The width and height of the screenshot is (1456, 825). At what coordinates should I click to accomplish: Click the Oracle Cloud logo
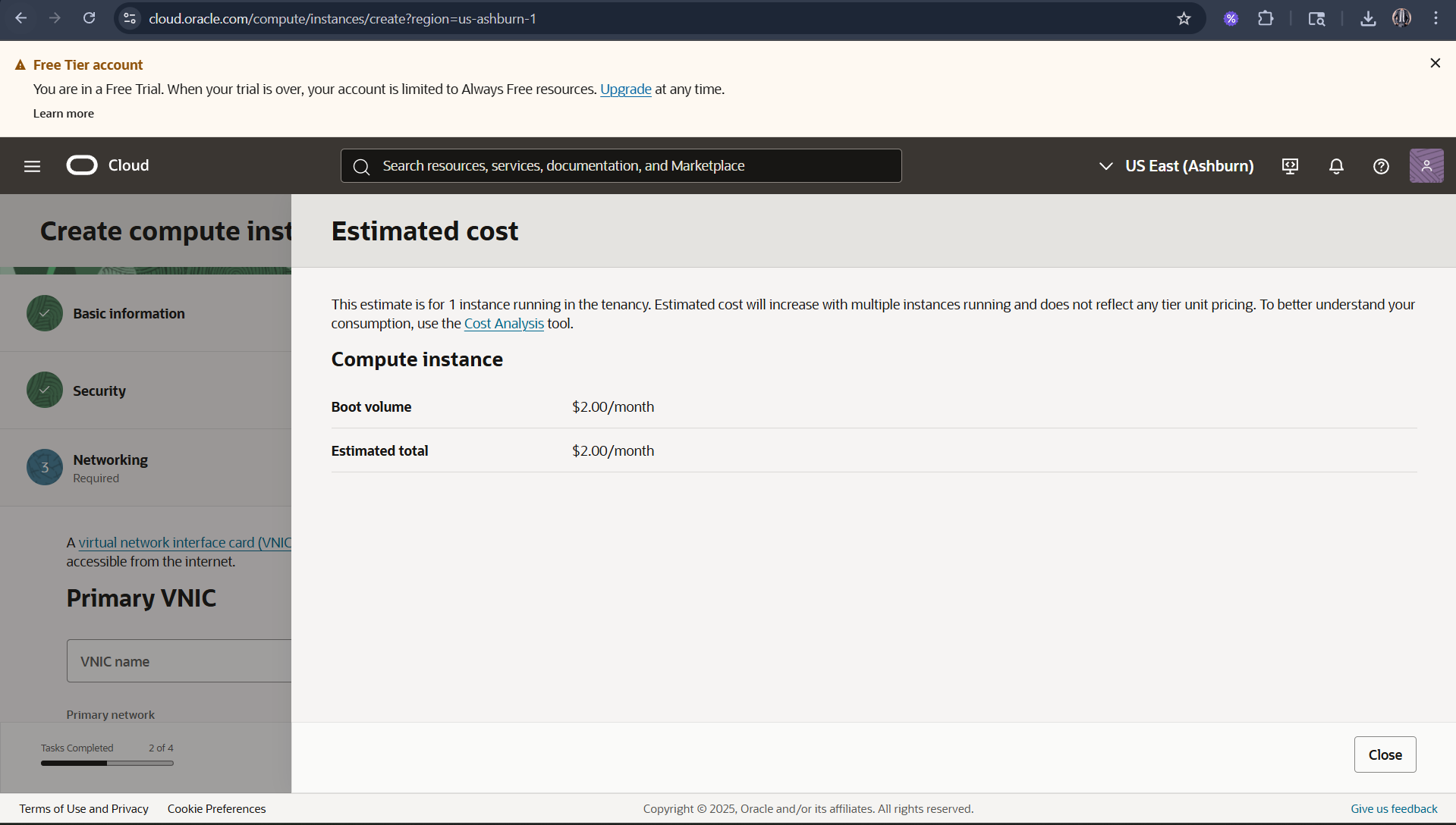(x=108, y=165)
